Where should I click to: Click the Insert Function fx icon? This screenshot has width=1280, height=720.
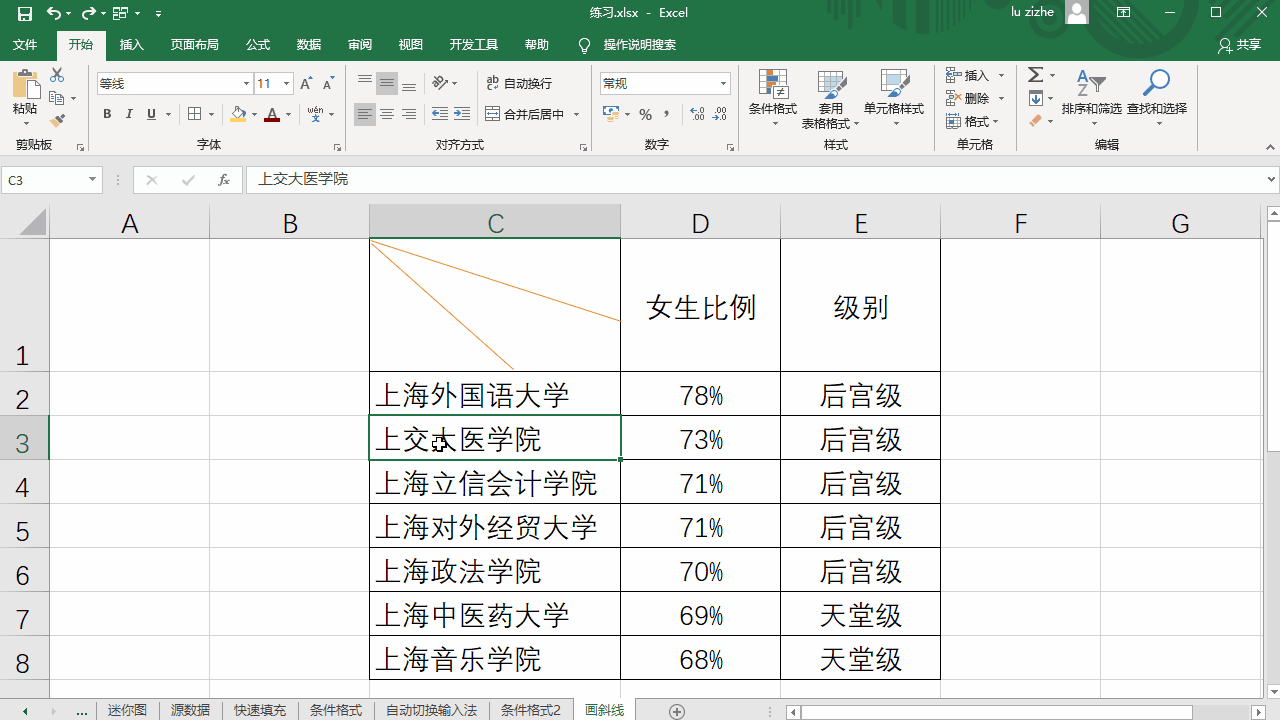coord(224,180)
